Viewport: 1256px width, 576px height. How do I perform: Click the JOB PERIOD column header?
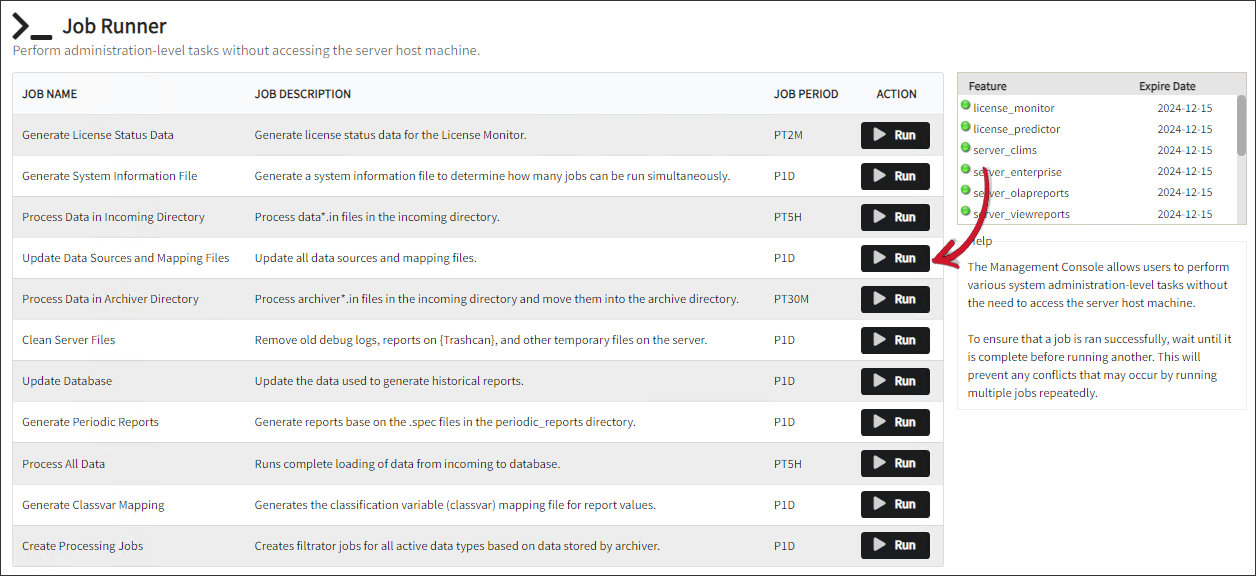coord(806,94)
